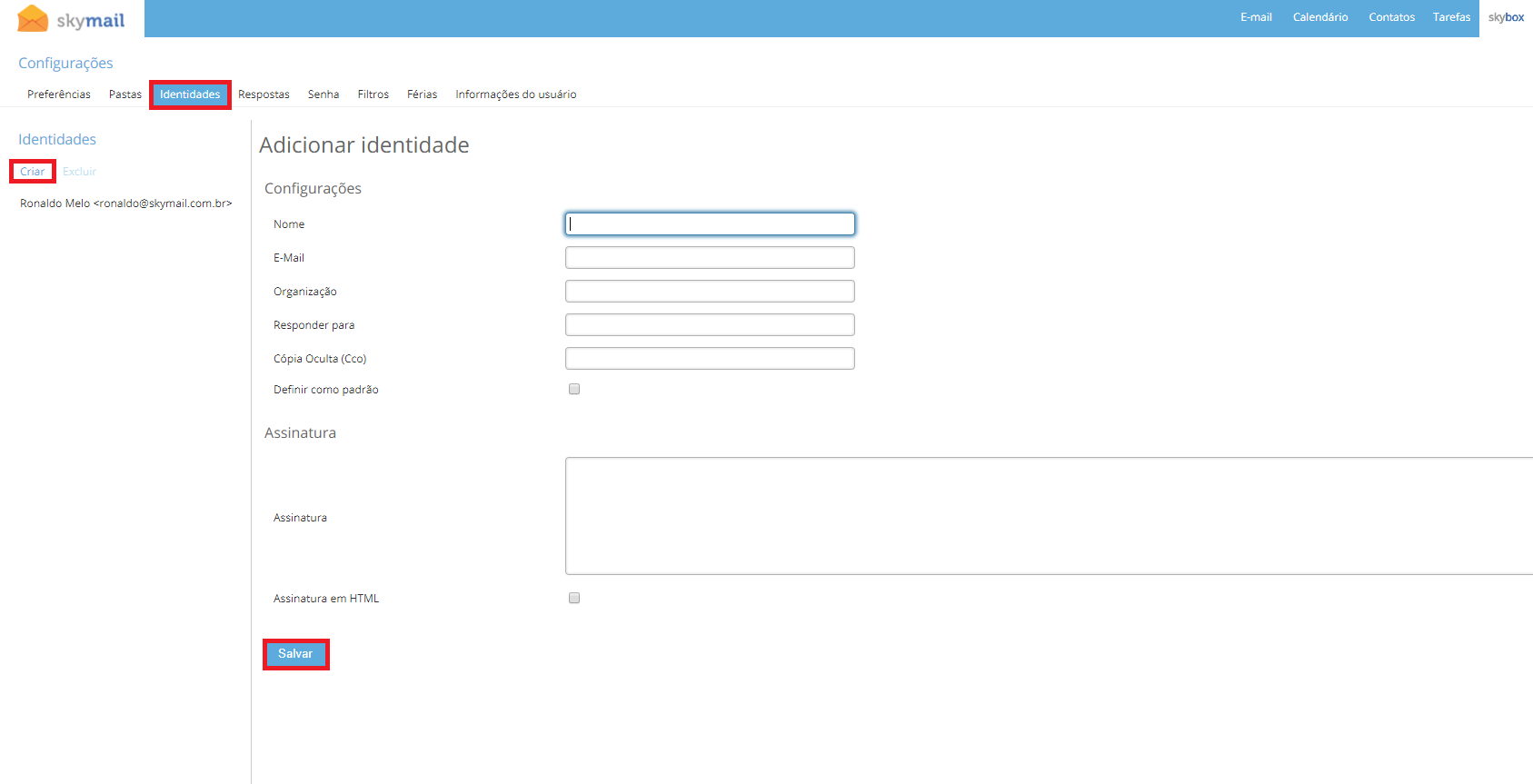Click Criar to add an identity
This screenshot has height=784, width=1533.
[x=33, y=172]
